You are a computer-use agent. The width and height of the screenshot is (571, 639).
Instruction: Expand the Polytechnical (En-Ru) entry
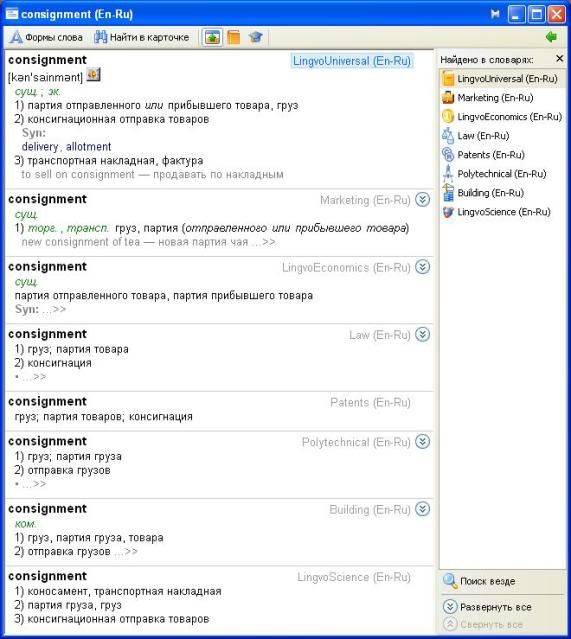[423, 442]
